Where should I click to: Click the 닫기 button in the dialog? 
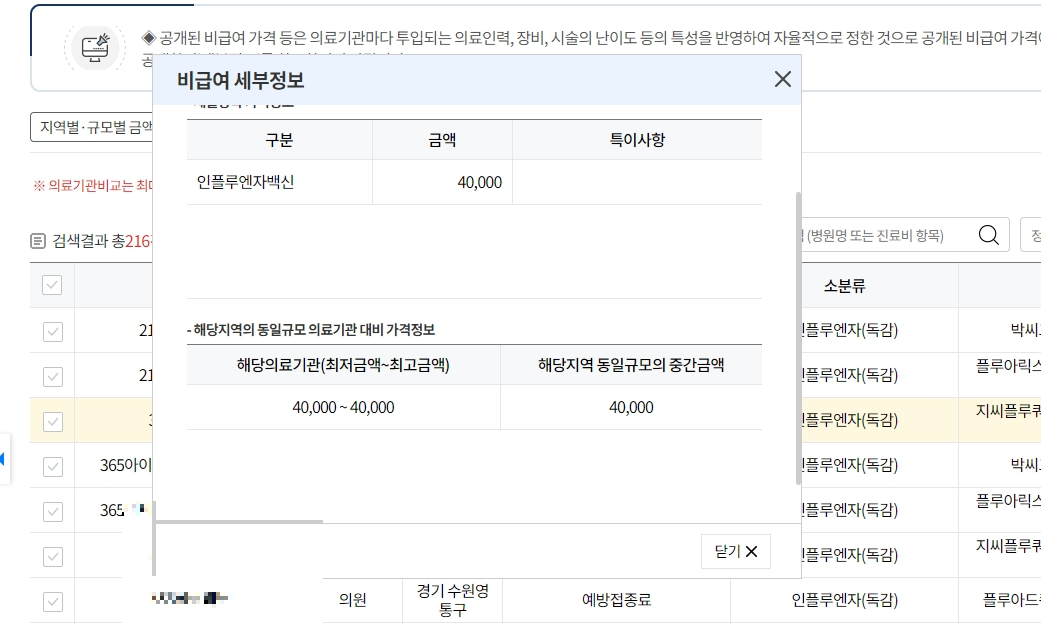point(736,552)
